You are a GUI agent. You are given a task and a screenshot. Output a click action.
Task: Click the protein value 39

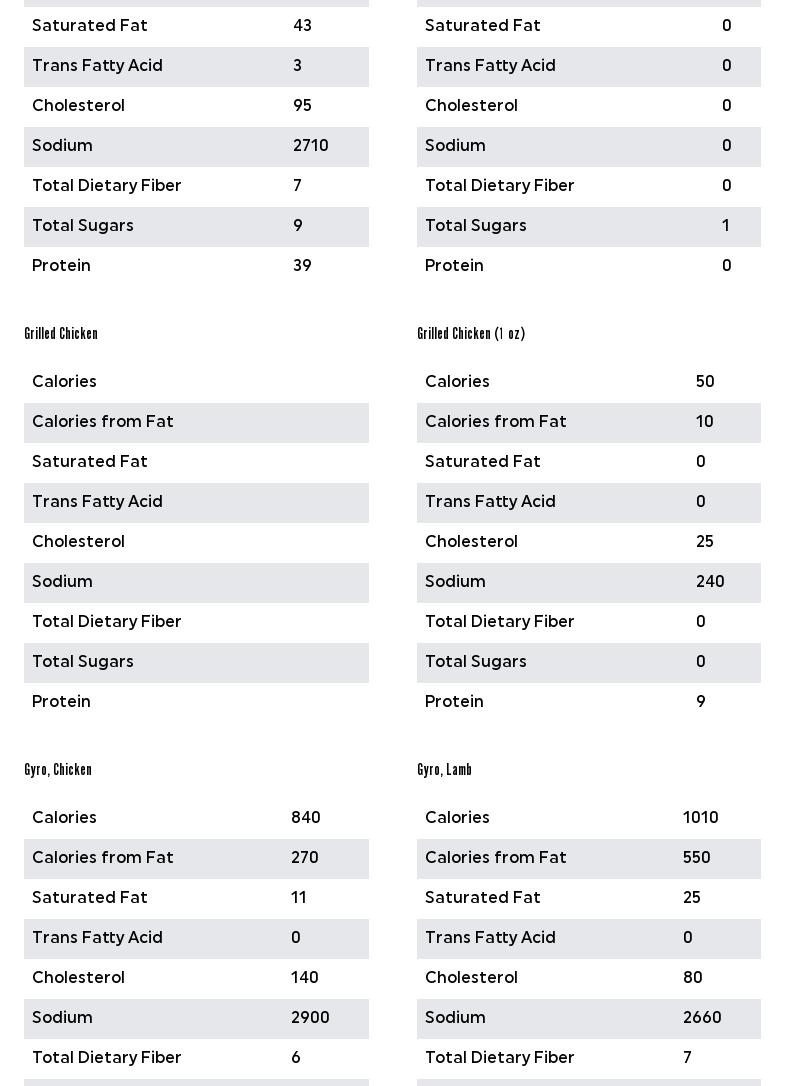pos(302,266)
